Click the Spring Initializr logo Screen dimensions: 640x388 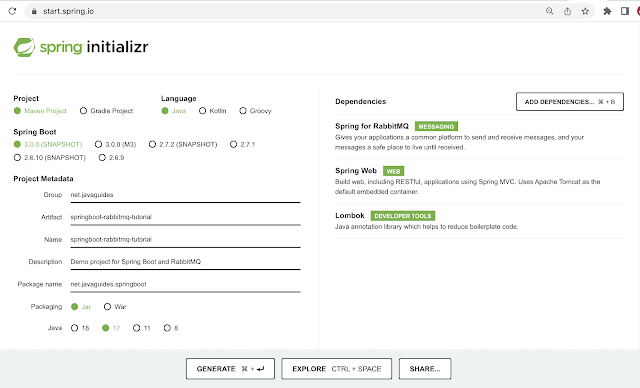tap(81, 47)
